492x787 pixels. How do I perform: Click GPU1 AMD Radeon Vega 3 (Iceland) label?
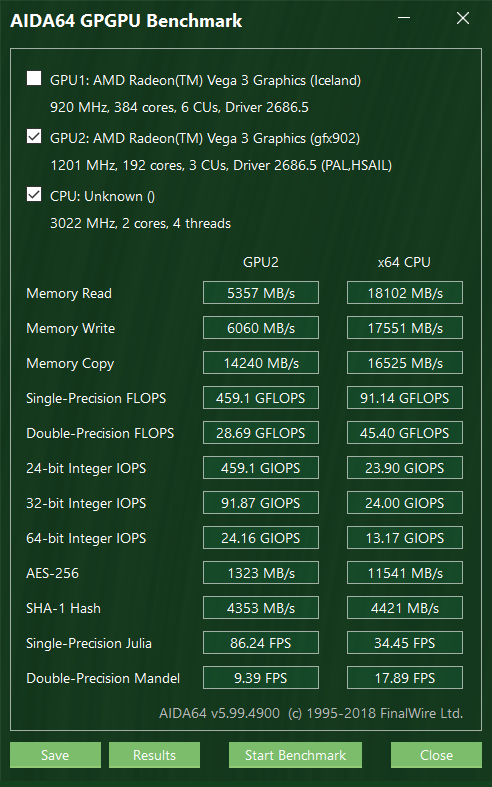click(205, 80)
